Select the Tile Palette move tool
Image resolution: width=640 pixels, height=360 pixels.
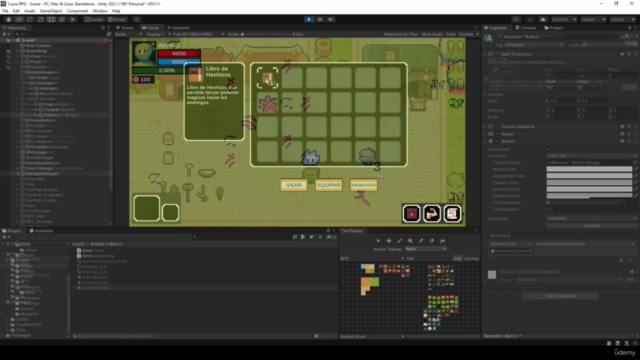pyautogui.click(x=389, y=241)
